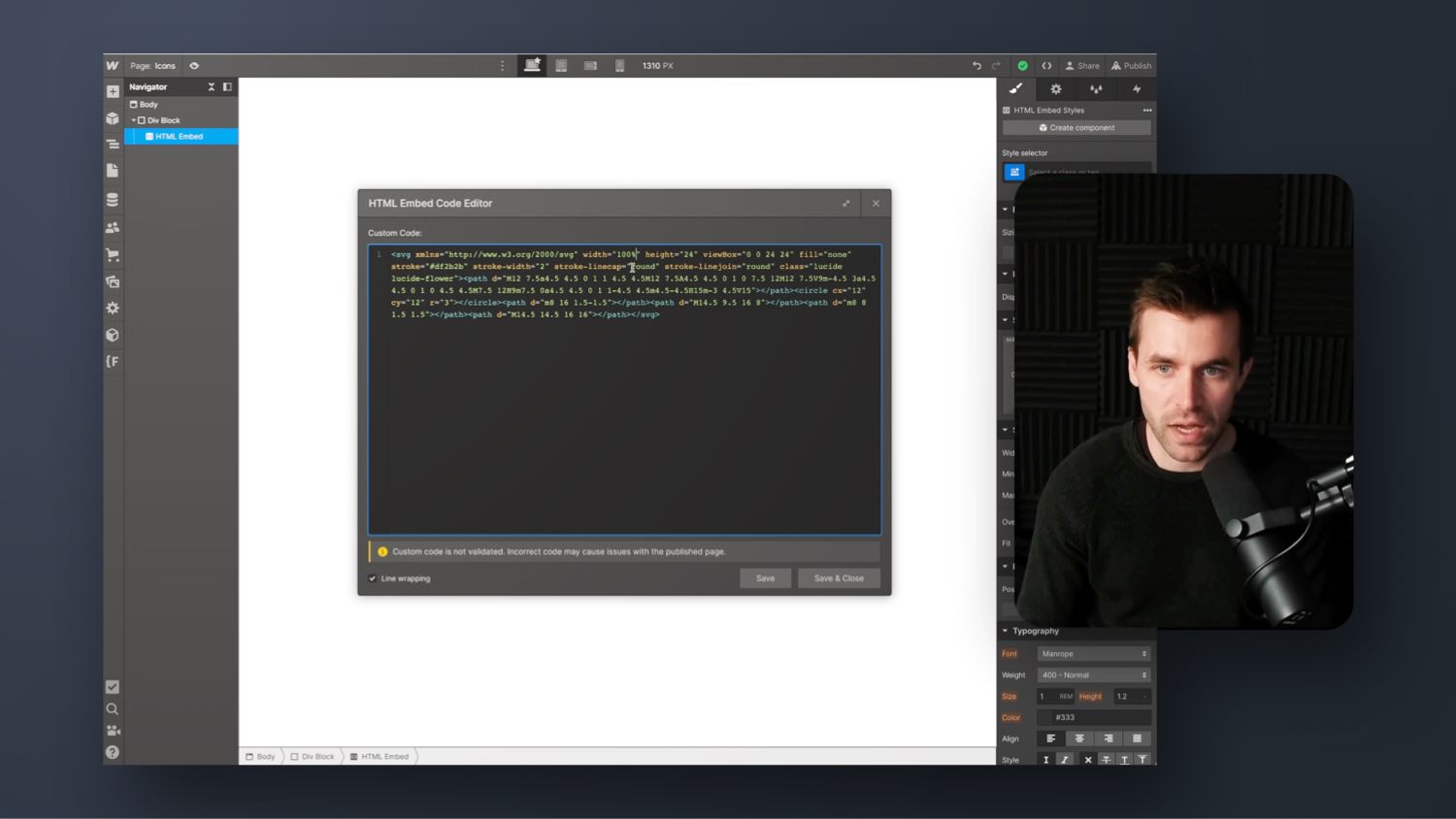
Task: Click the blue style selector inheritance icon
Action: pyautogui.click(x=1013, y=172)
